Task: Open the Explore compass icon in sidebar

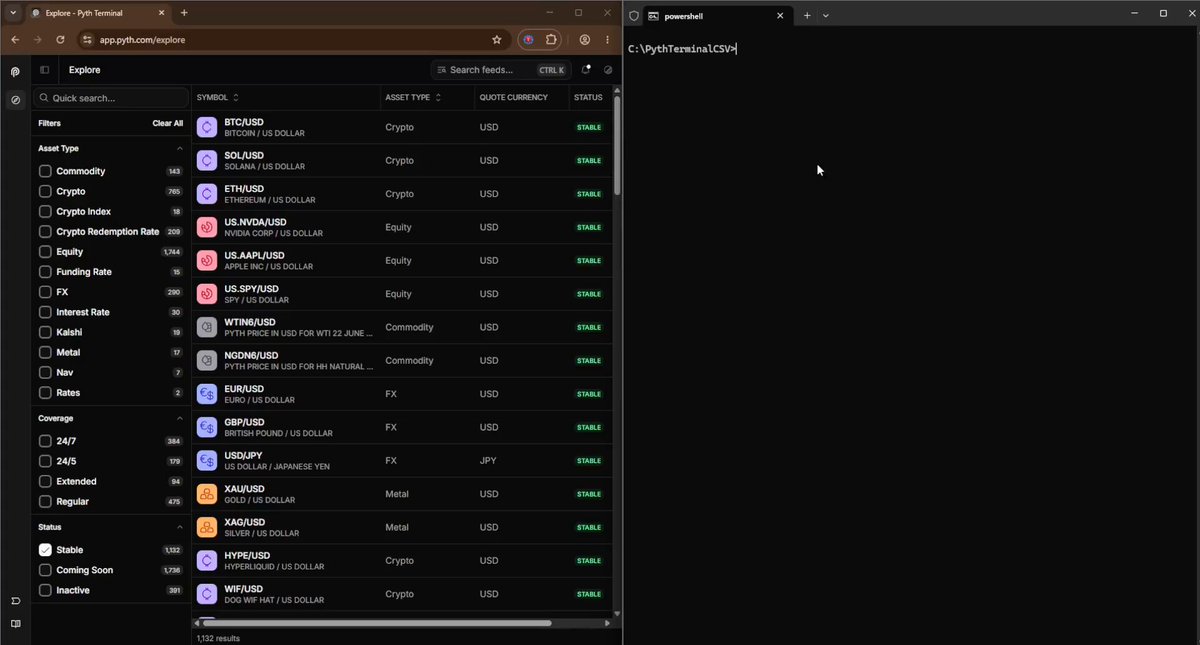Action: point(15,100)
